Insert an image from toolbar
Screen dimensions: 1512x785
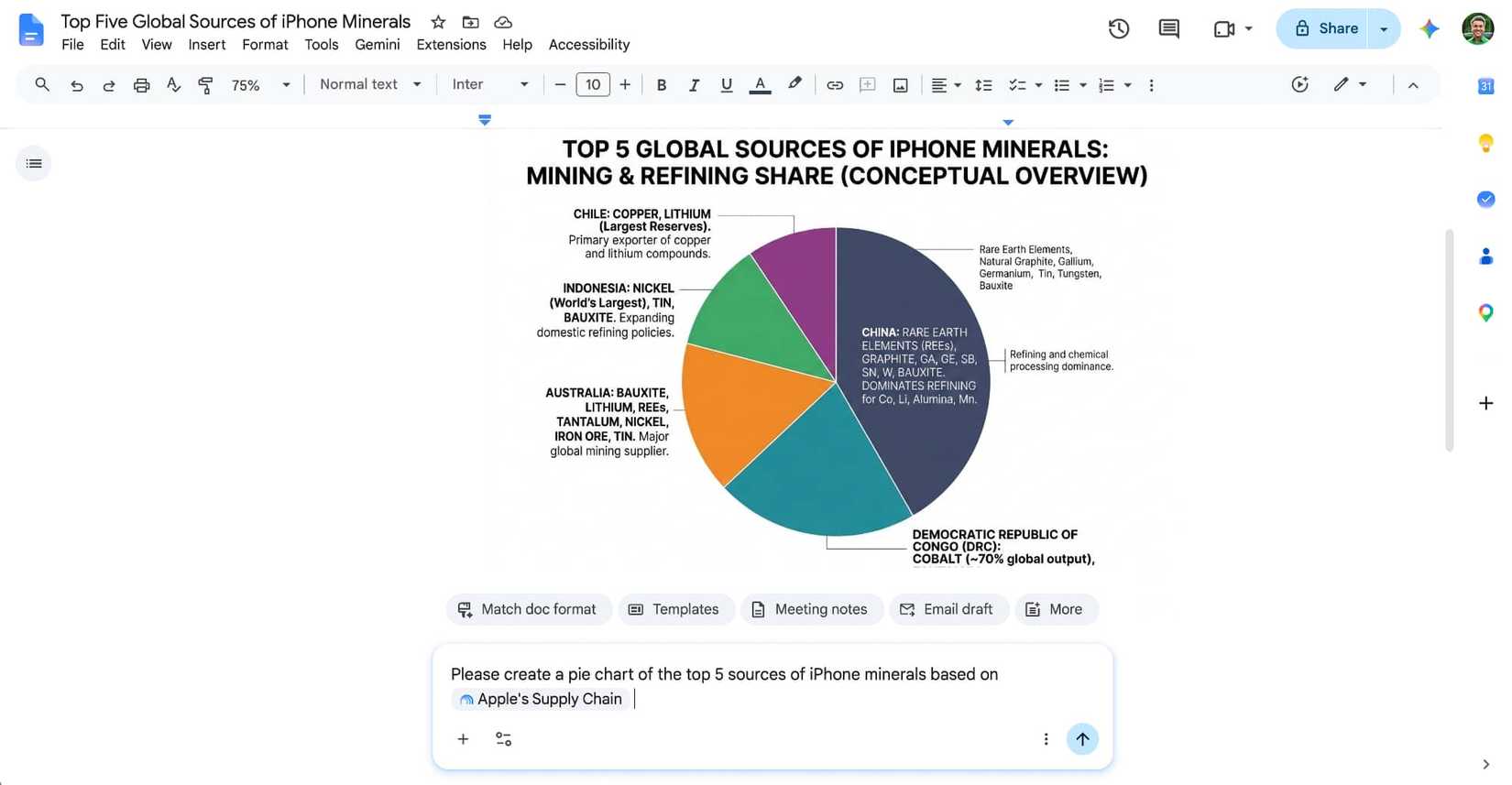(x=901, y=85)
